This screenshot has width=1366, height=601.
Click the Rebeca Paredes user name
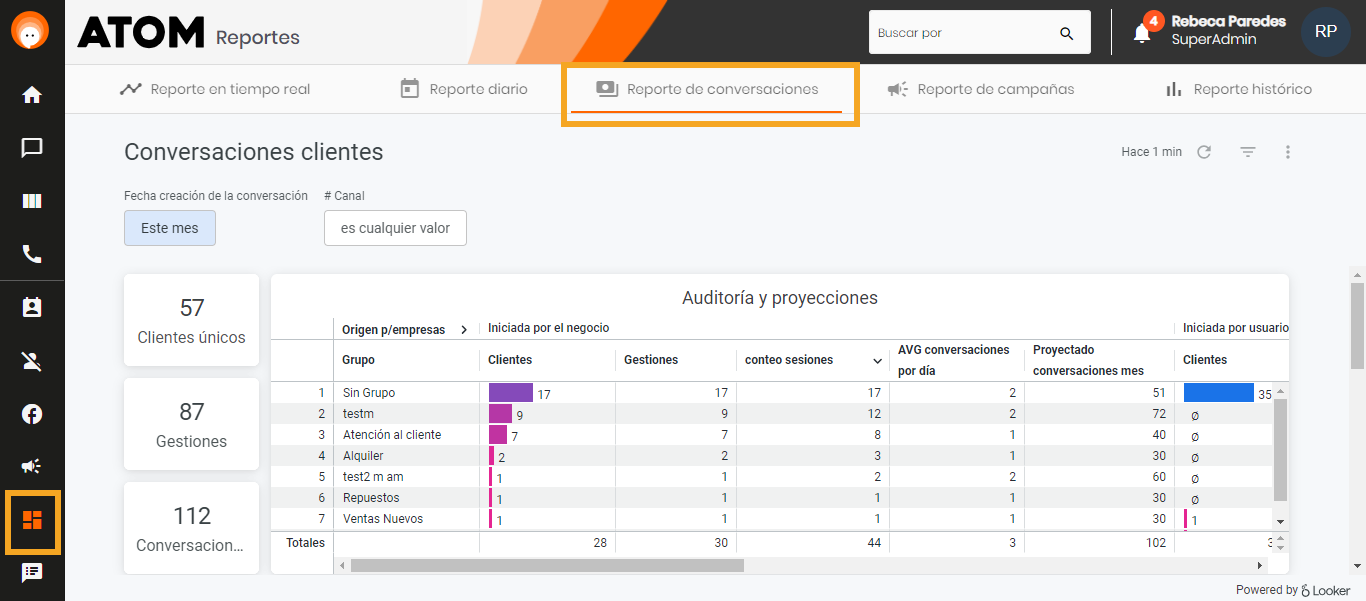click(1228, 21)
